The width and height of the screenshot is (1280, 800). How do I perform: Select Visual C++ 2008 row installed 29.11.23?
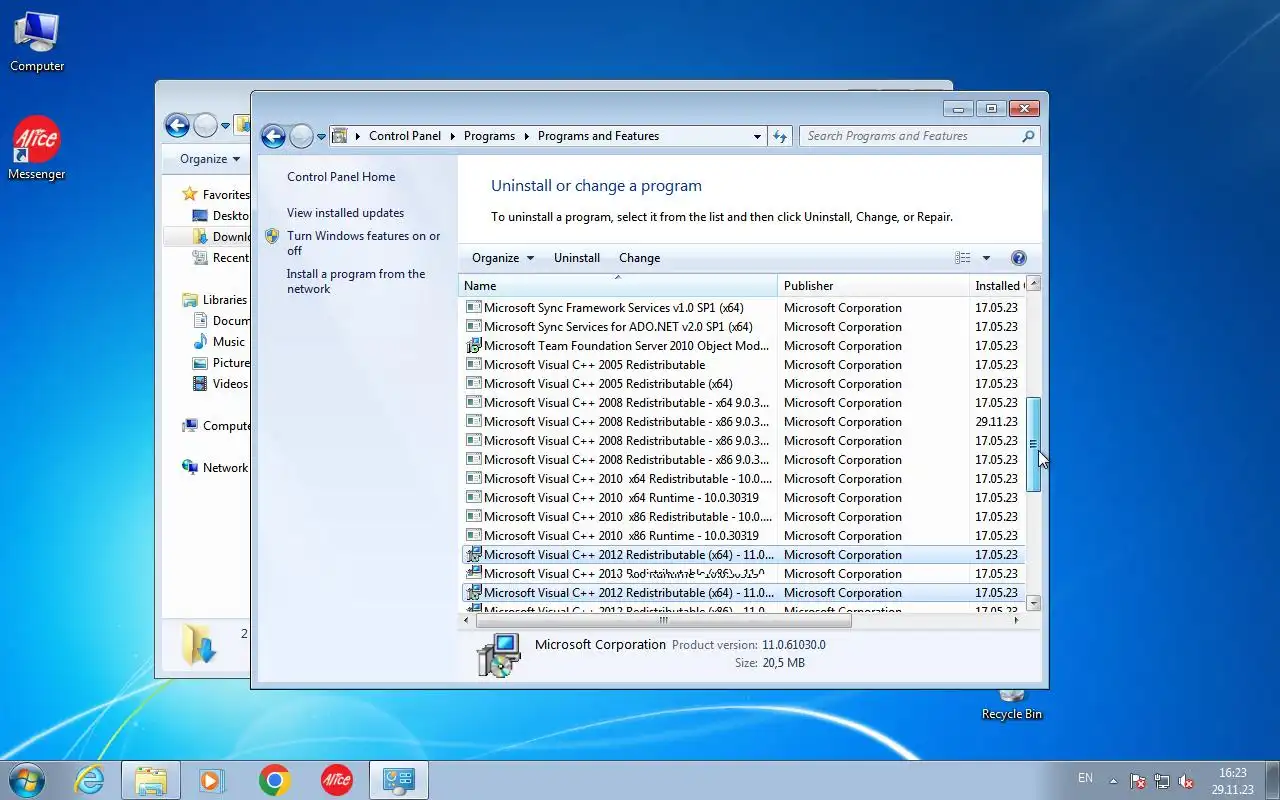point(742,422)
